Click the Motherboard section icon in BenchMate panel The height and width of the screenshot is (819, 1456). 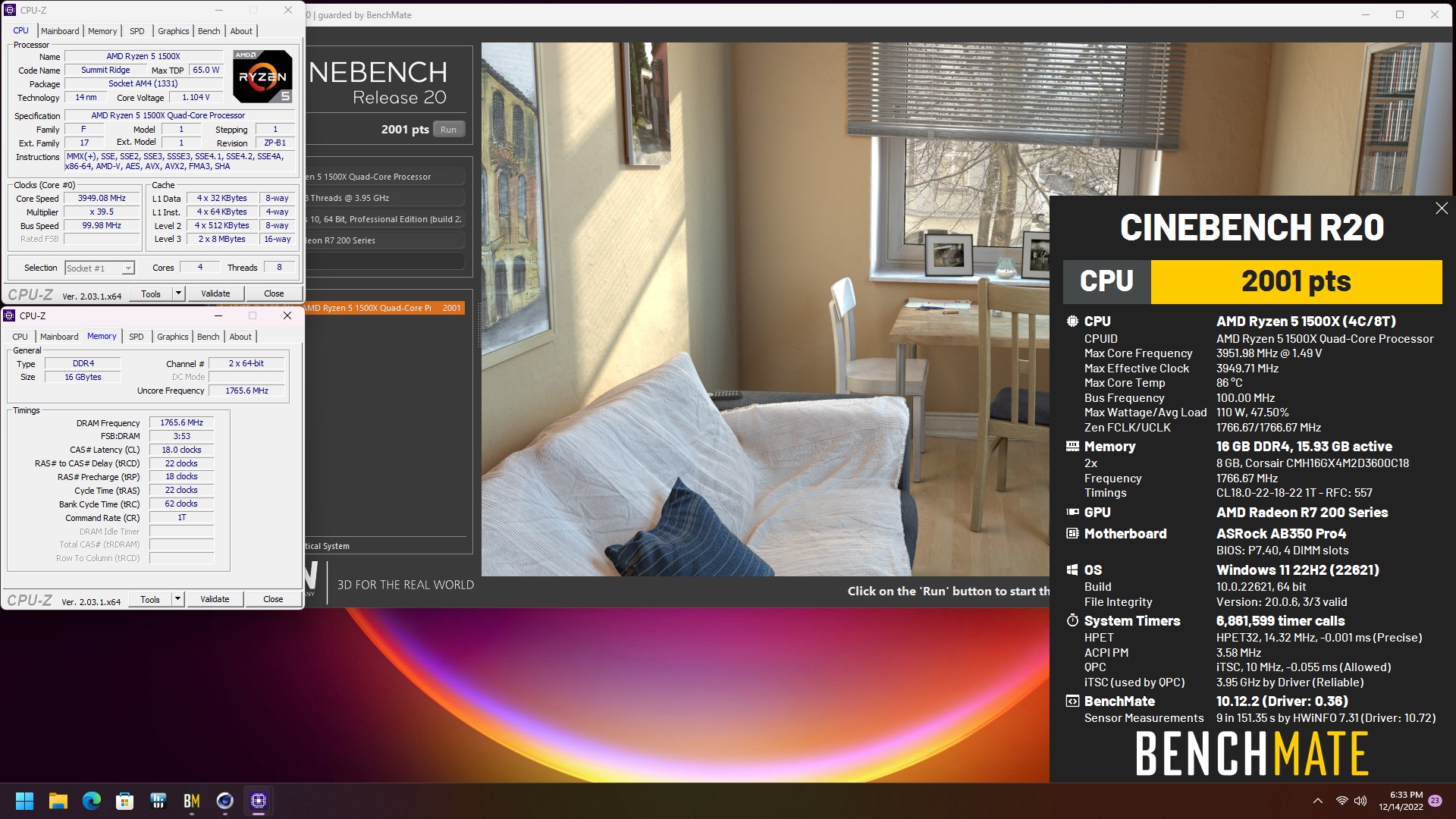pos(1072,534)
